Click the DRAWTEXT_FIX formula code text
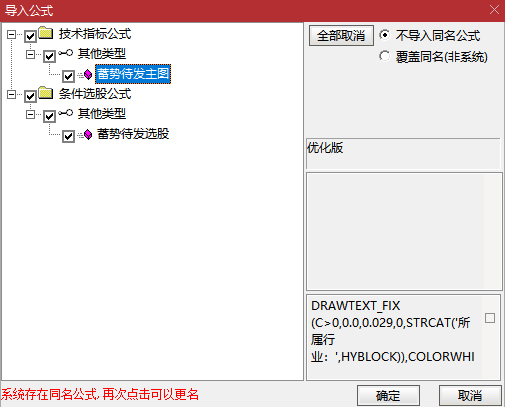This screenshot has height=407, width=505. (x=393, y=331)
